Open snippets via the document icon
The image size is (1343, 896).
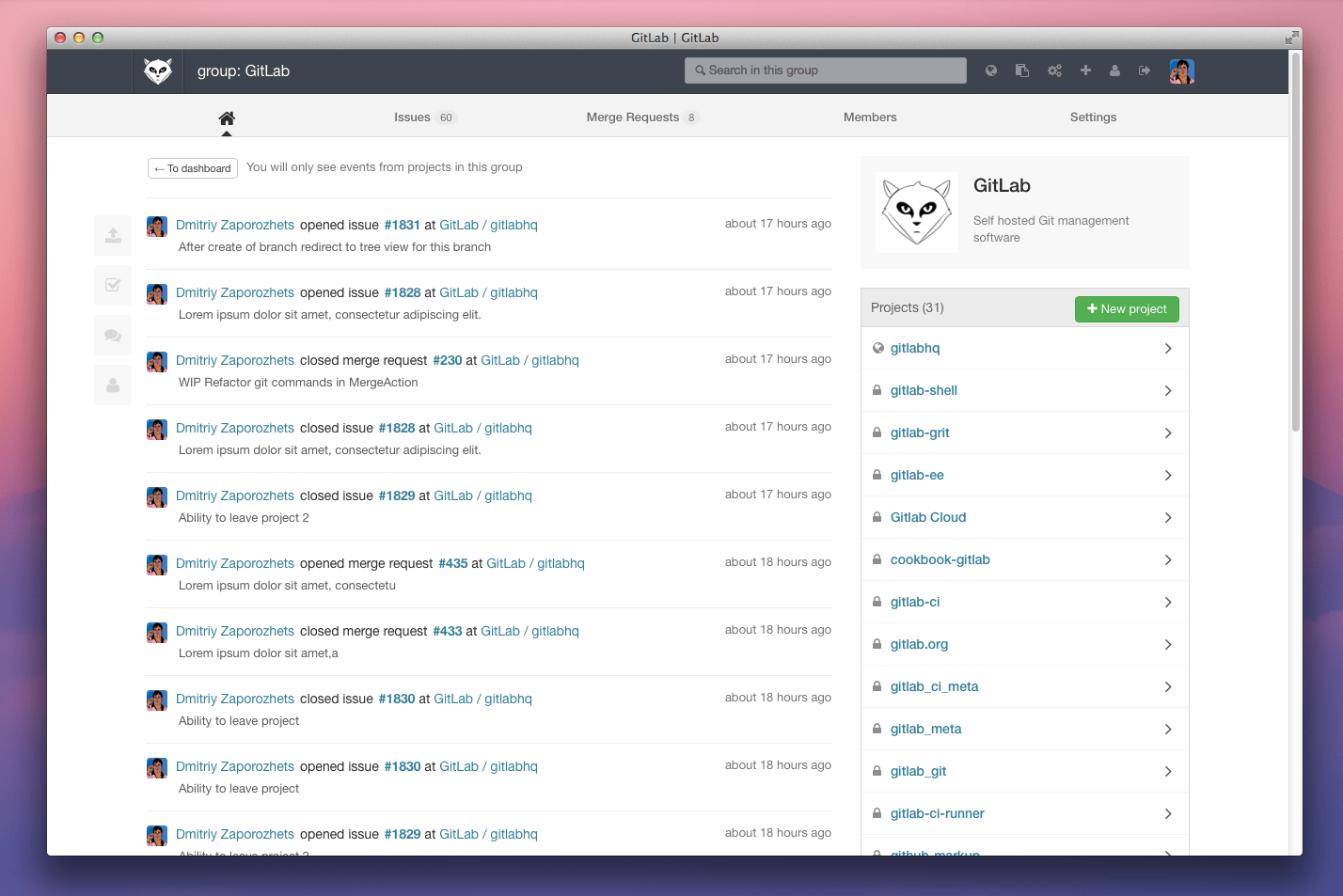coord(1022,71)
